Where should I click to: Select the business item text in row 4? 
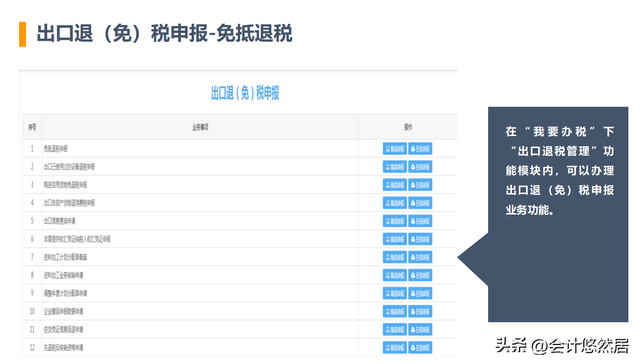(x=69, y=203)
